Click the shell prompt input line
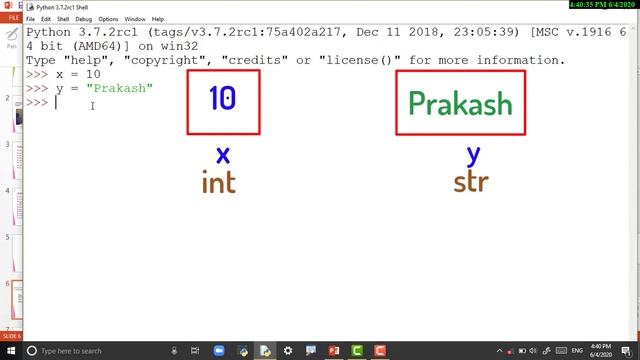Viewport: 640px width, 360px height. tap(327, 103)
